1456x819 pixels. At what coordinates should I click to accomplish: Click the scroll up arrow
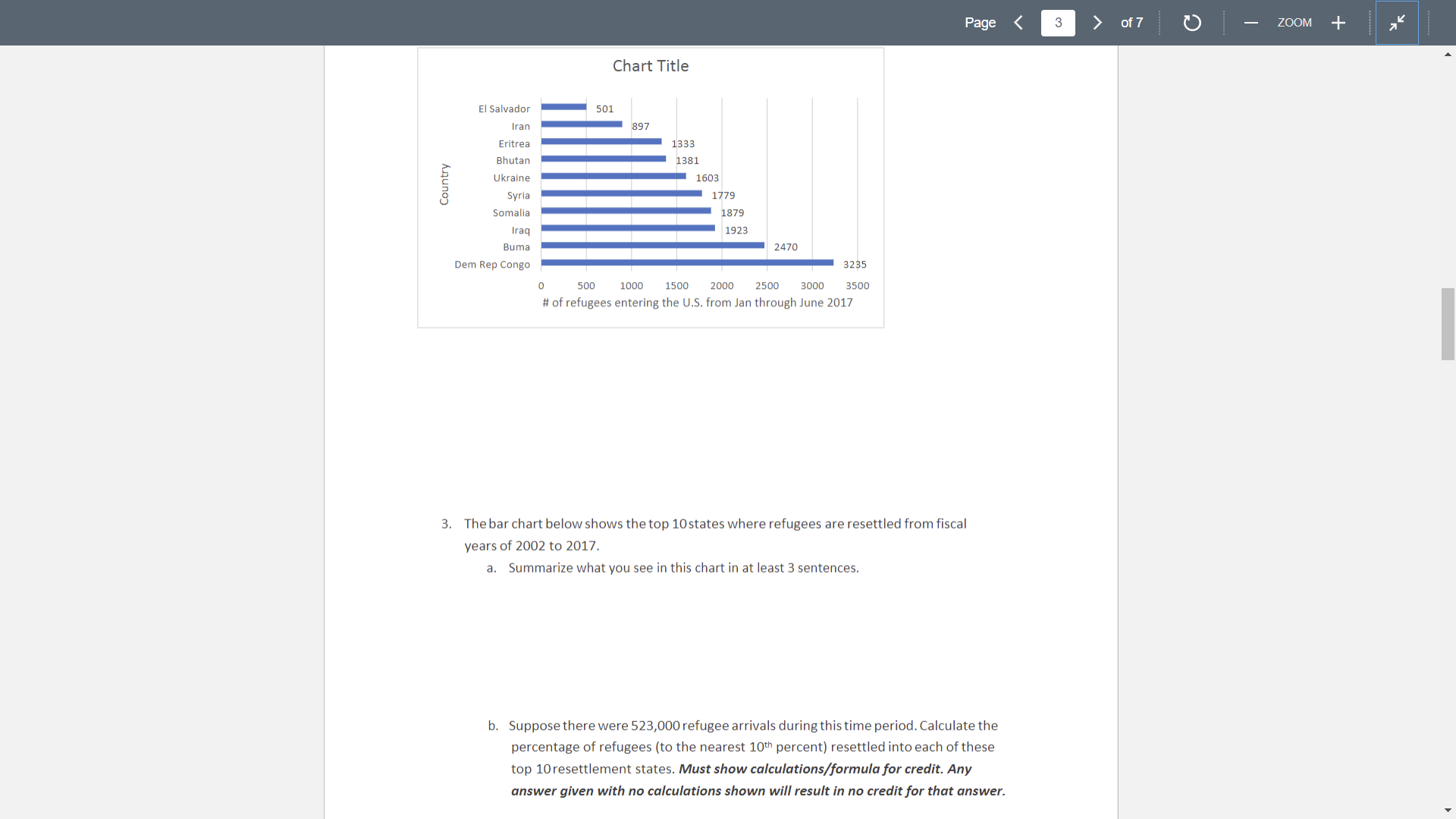pyautogui.click(x=1448, y=54)
